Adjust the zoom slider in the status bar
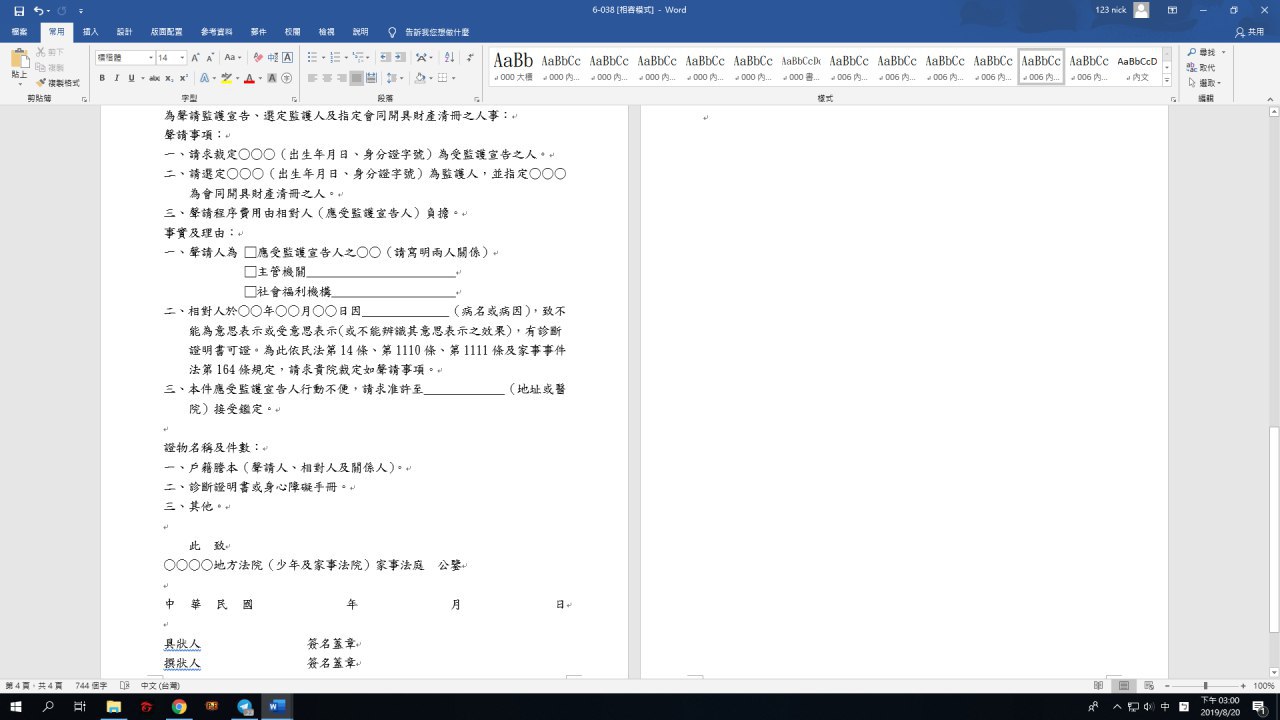 coord(1205,686)
